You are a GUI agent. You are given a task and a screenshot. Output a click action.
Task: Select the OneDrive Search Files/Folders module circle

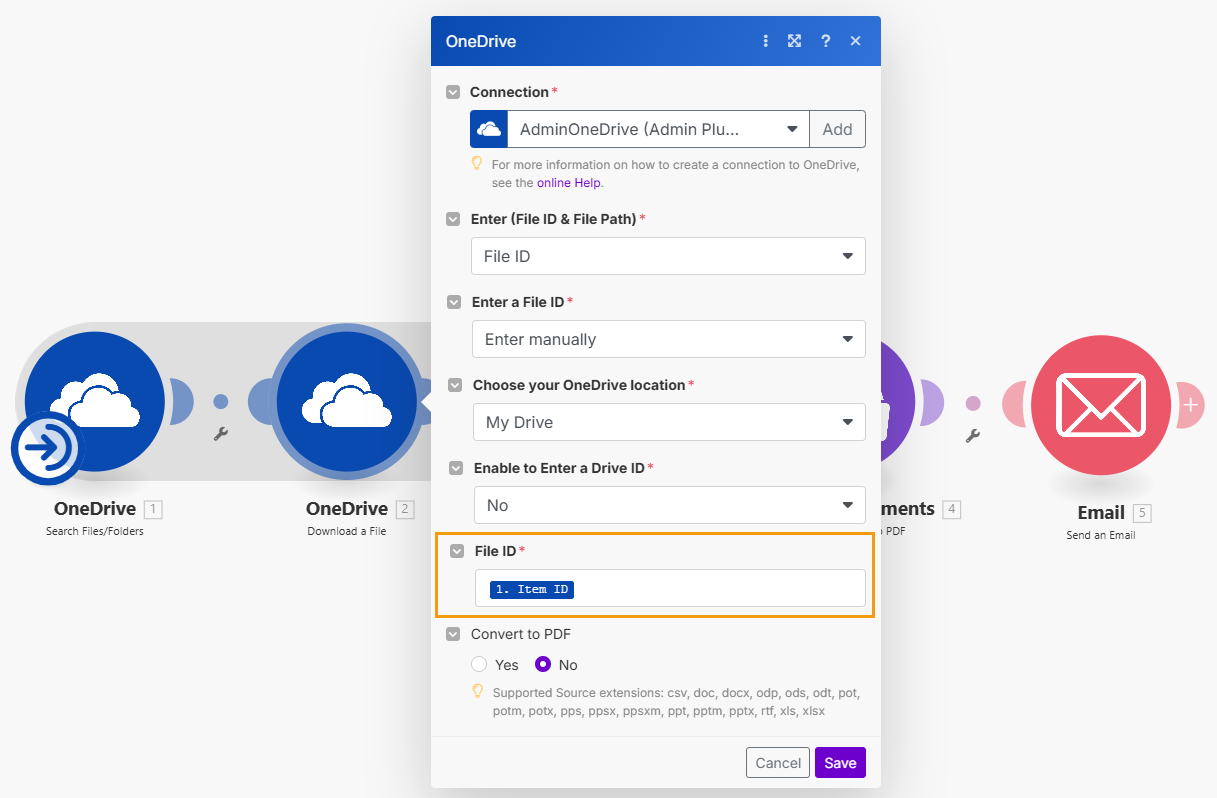point(94,402)
